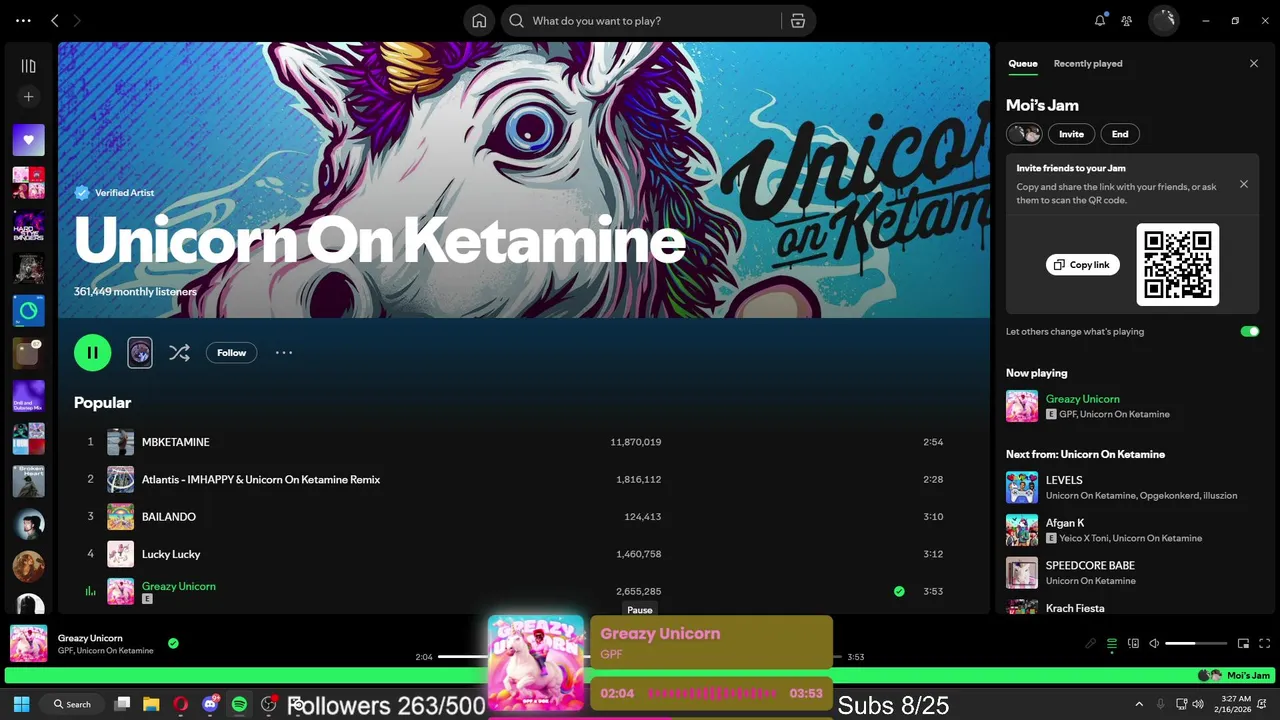View Jam participants avatars
This screenshot has height=720, width=1280.
[1024, 134]
